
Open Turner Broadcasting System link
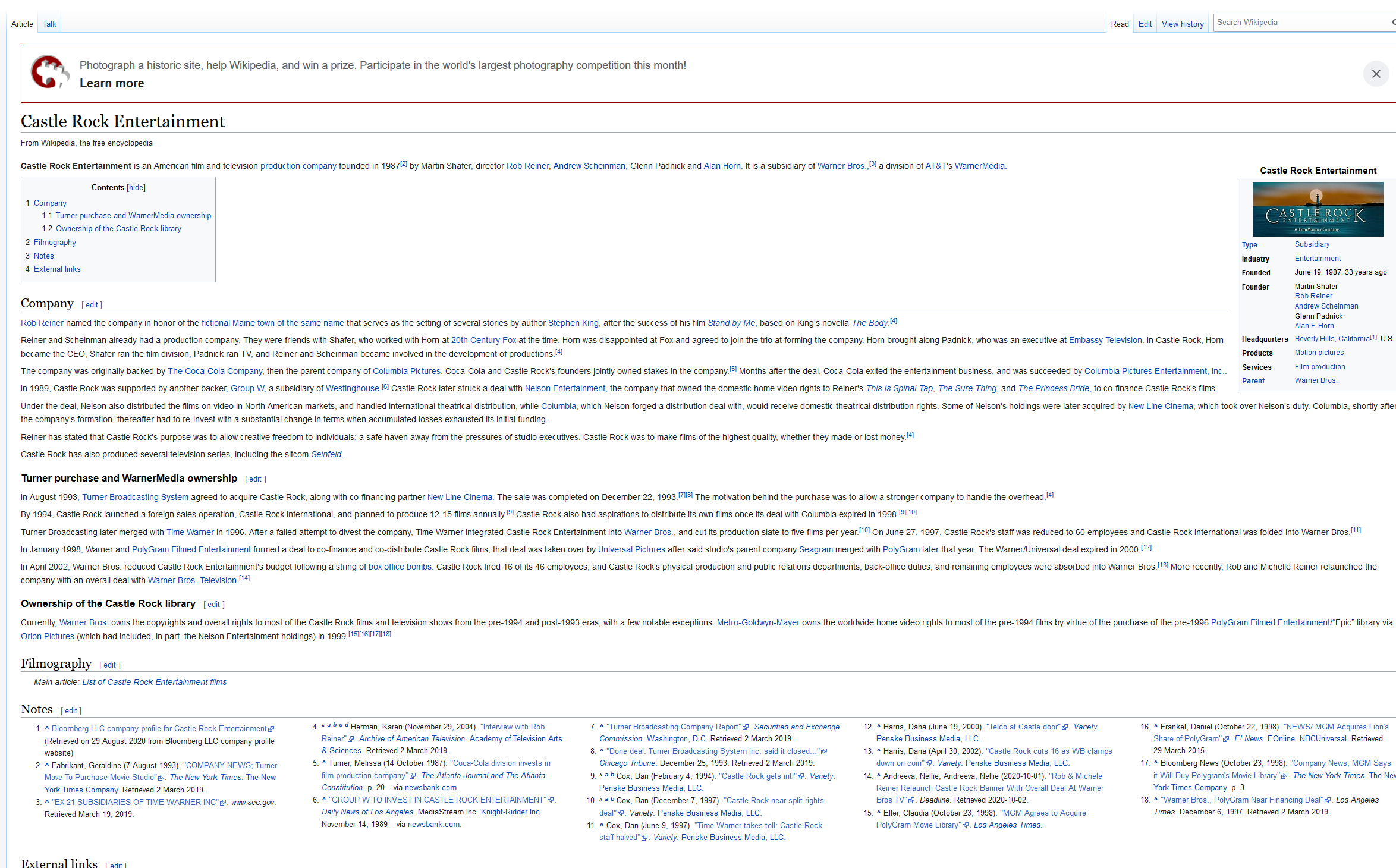(135, 498)
